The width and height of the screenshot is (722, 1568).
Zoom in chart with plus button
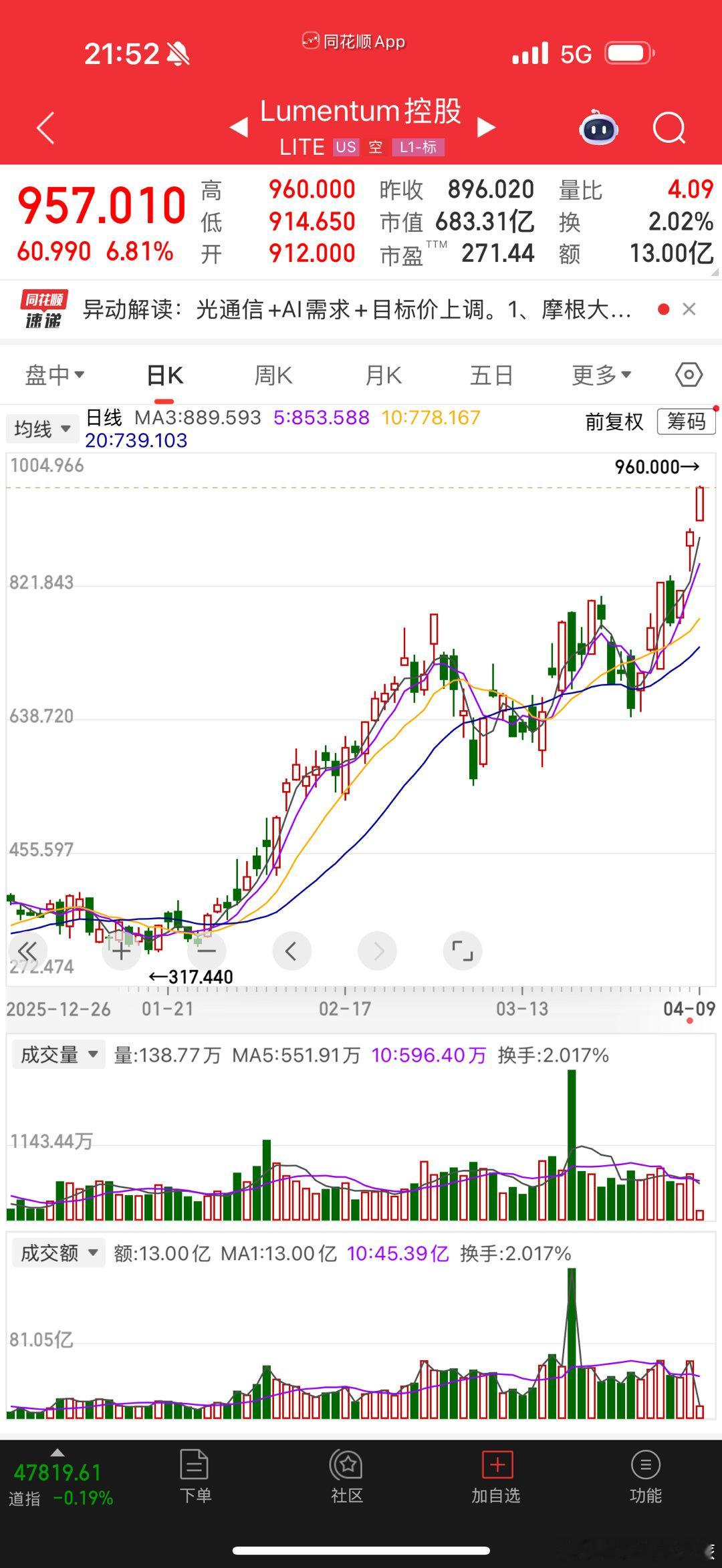click(x=121, y=951)
